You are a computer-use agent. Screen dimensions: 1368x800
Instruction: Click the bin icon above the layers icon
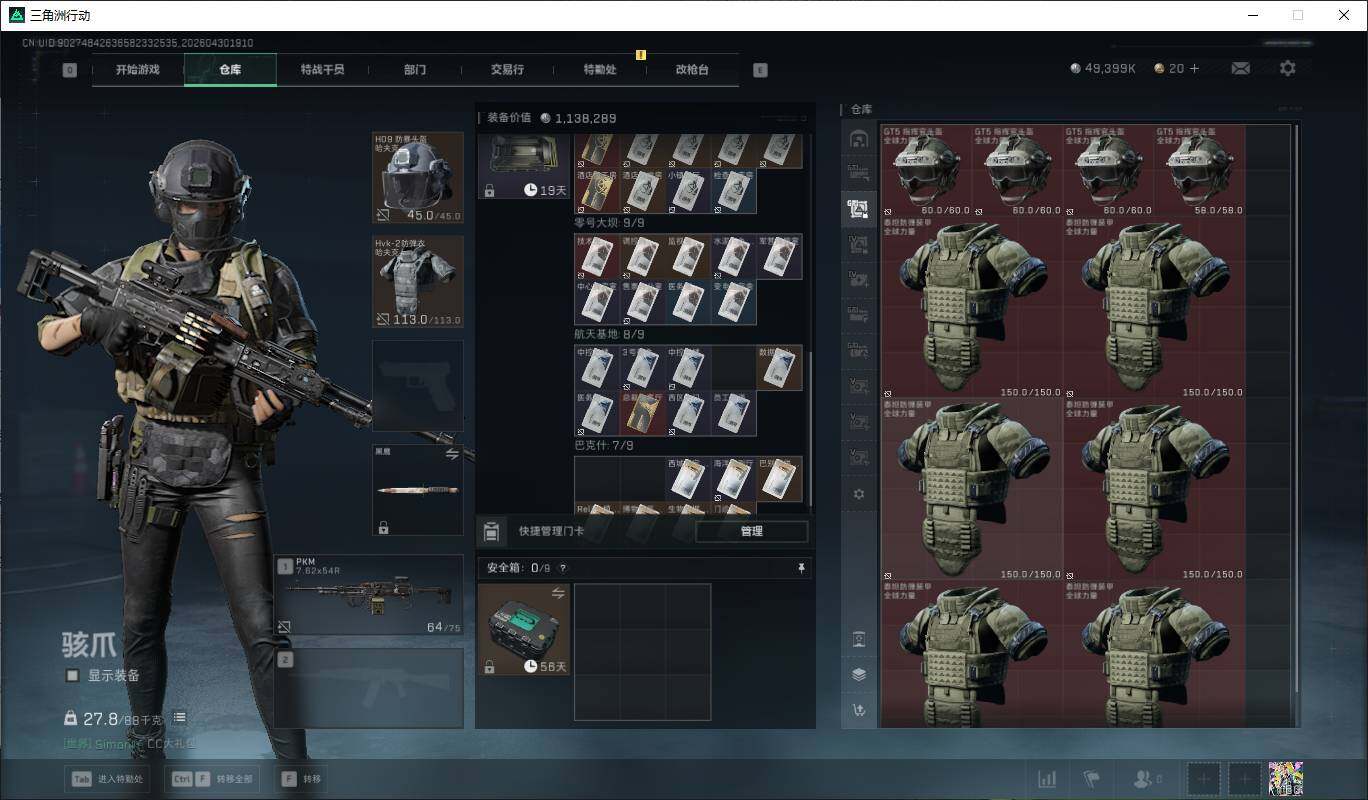[858, 638]
